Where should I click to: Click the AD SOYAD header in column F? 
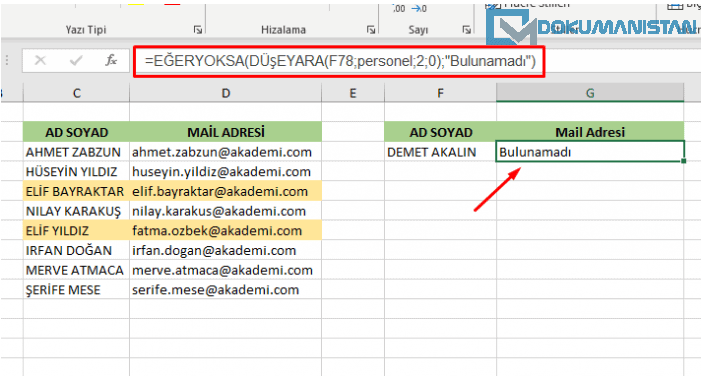[440, 132]
